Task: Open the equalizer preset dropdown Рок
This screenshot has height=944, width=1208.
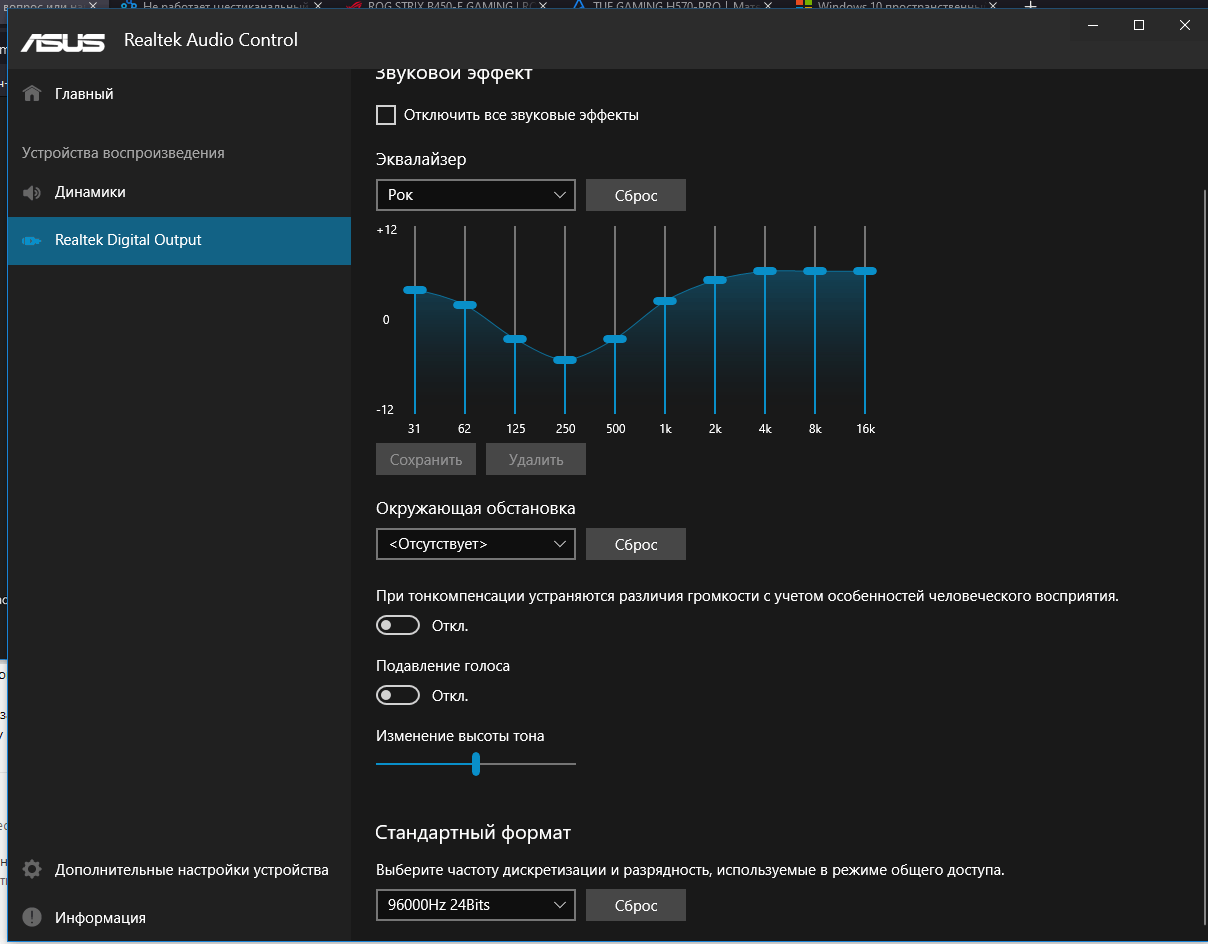Action: (476, 195)
